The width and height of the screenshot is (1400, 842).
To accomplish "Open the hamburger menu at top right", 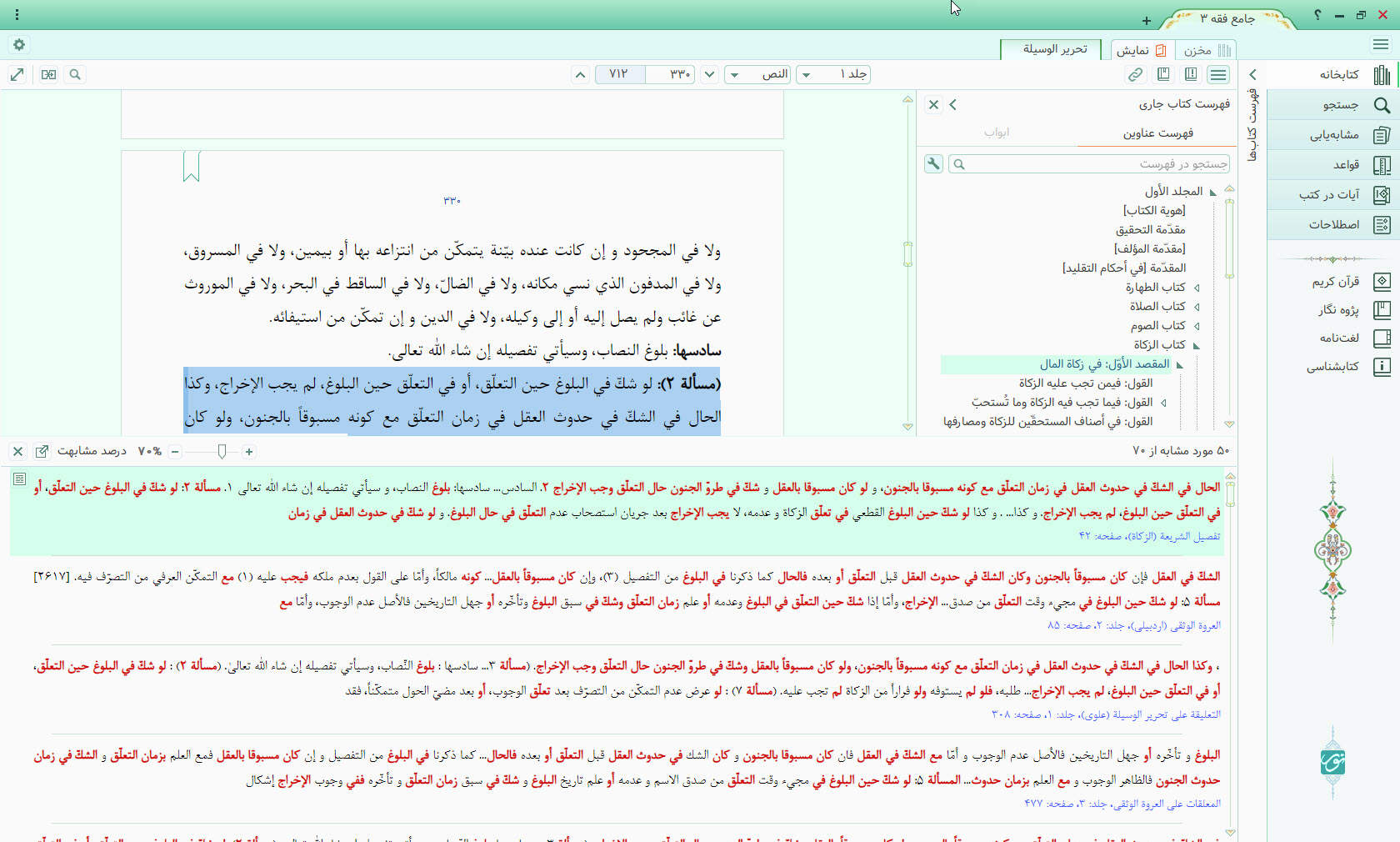I will pos(1381,44).
